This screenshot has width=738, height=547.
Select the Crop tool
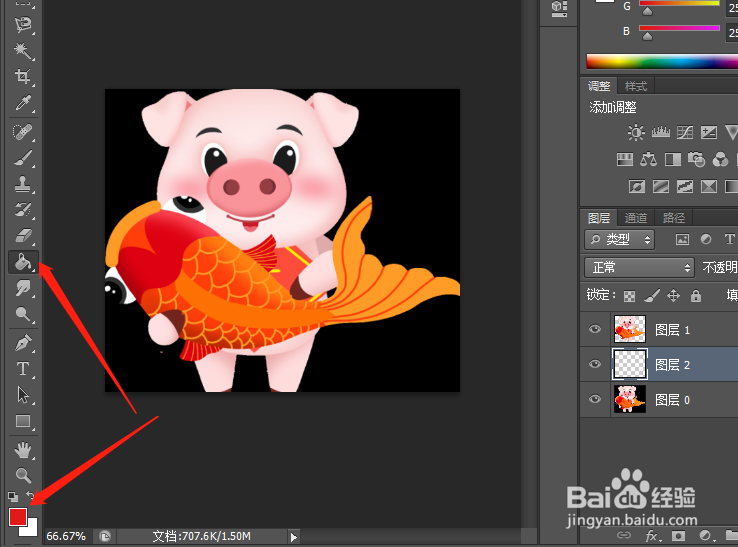[x=23, y=76]
